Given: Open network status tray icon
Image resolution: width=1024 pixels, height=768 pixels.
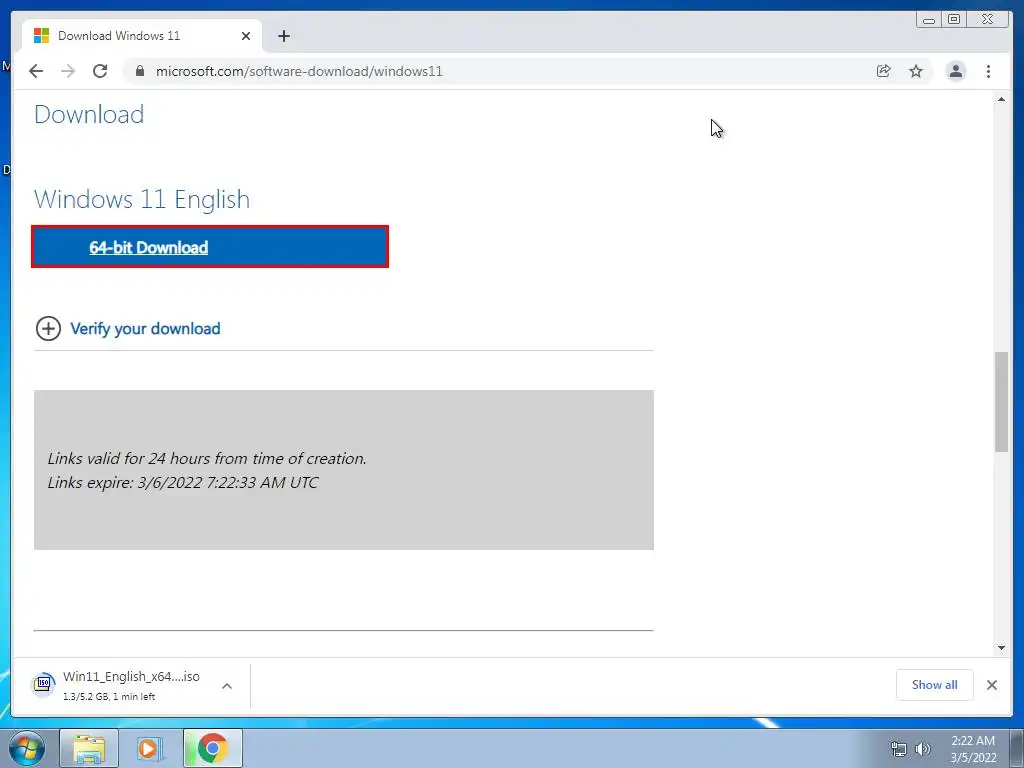Looking at the screenshot, I should (899, 748).
